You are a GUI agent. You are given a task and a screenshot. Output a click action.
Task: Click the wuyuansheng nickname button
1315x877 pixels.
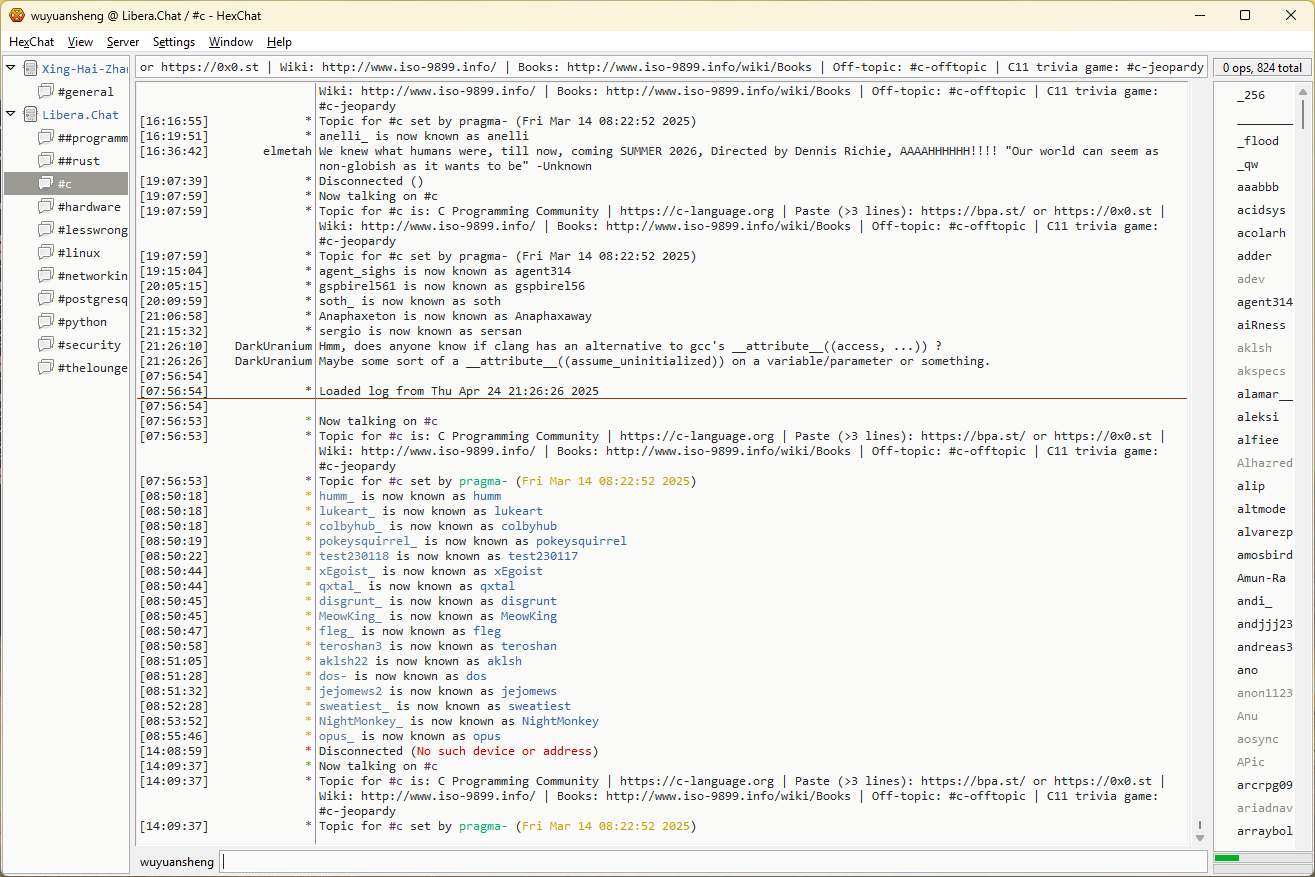click(x=176, y=862)
